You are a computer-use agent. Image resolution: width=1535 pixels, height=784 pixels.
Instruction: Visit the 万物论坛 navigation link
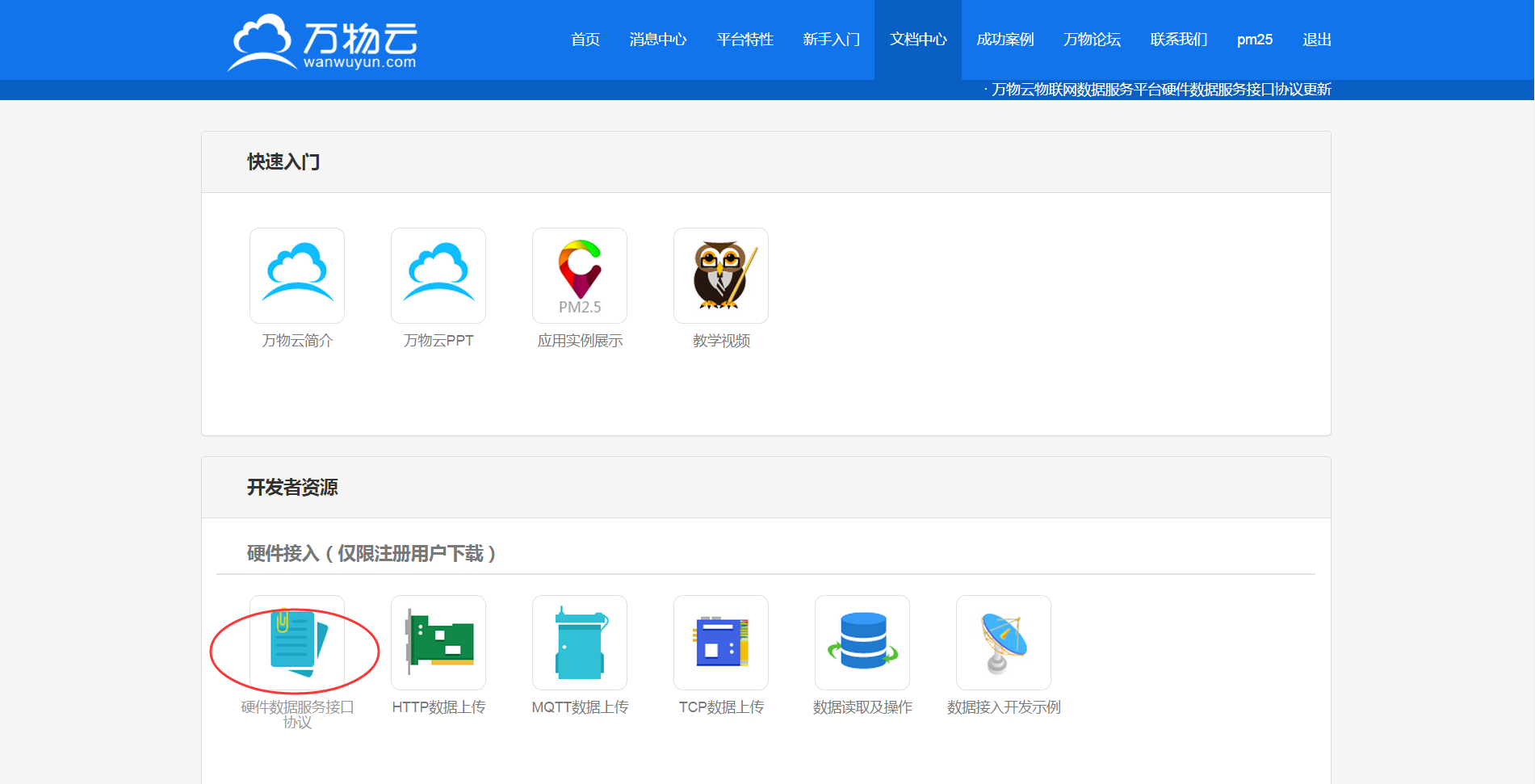[1092, 40]
